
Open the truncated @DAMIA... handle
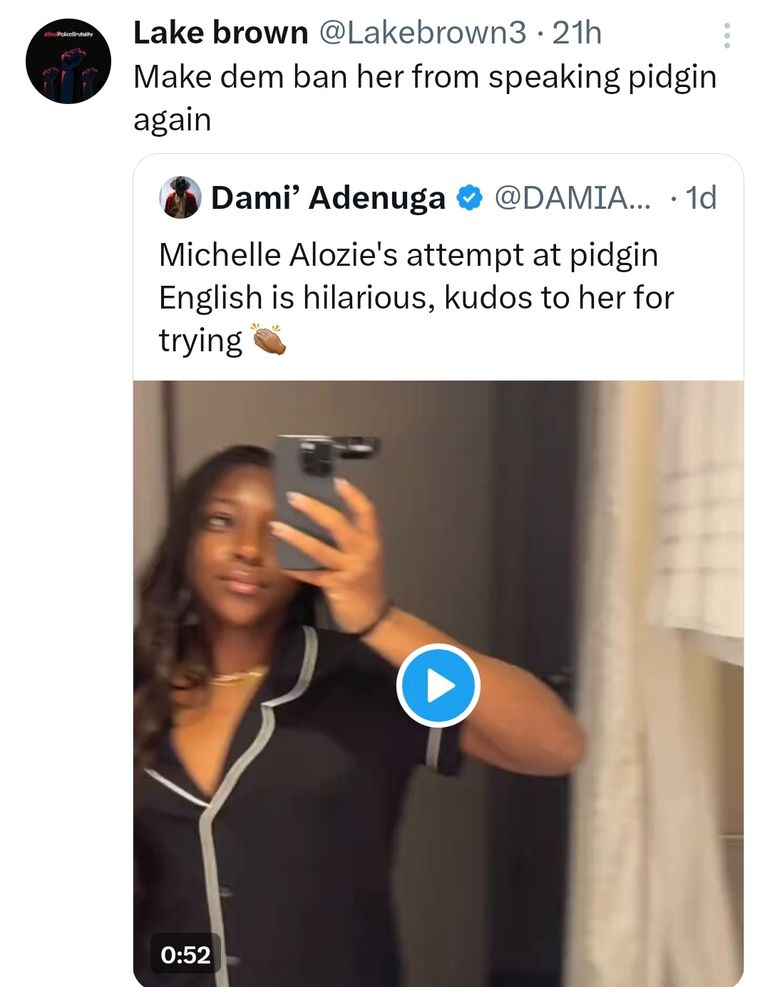pyautogui.click(x=571, y=198)
